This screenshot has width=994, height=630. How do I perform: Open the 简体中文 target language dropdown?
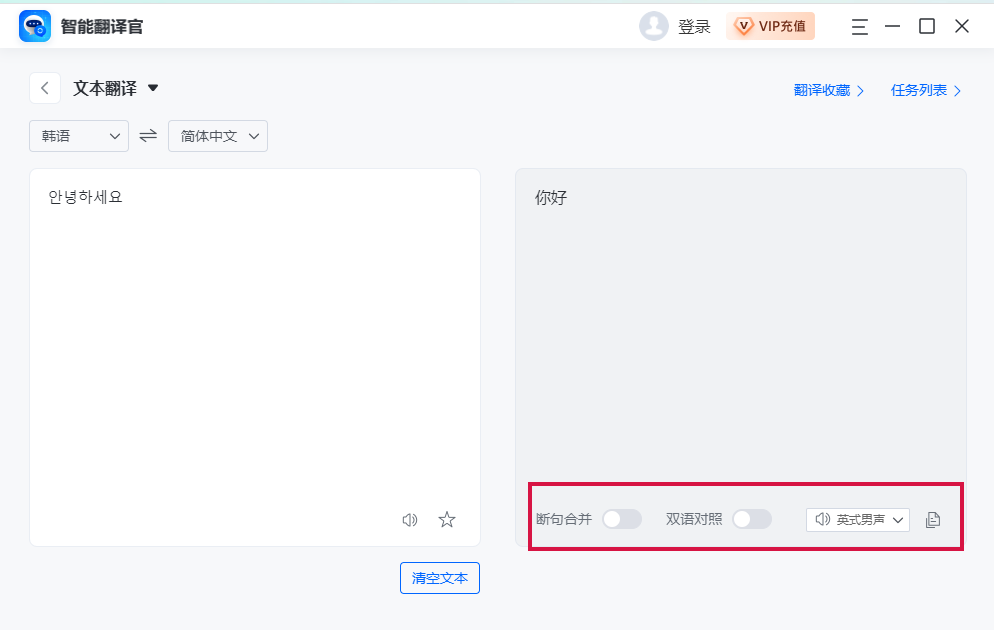218,136
